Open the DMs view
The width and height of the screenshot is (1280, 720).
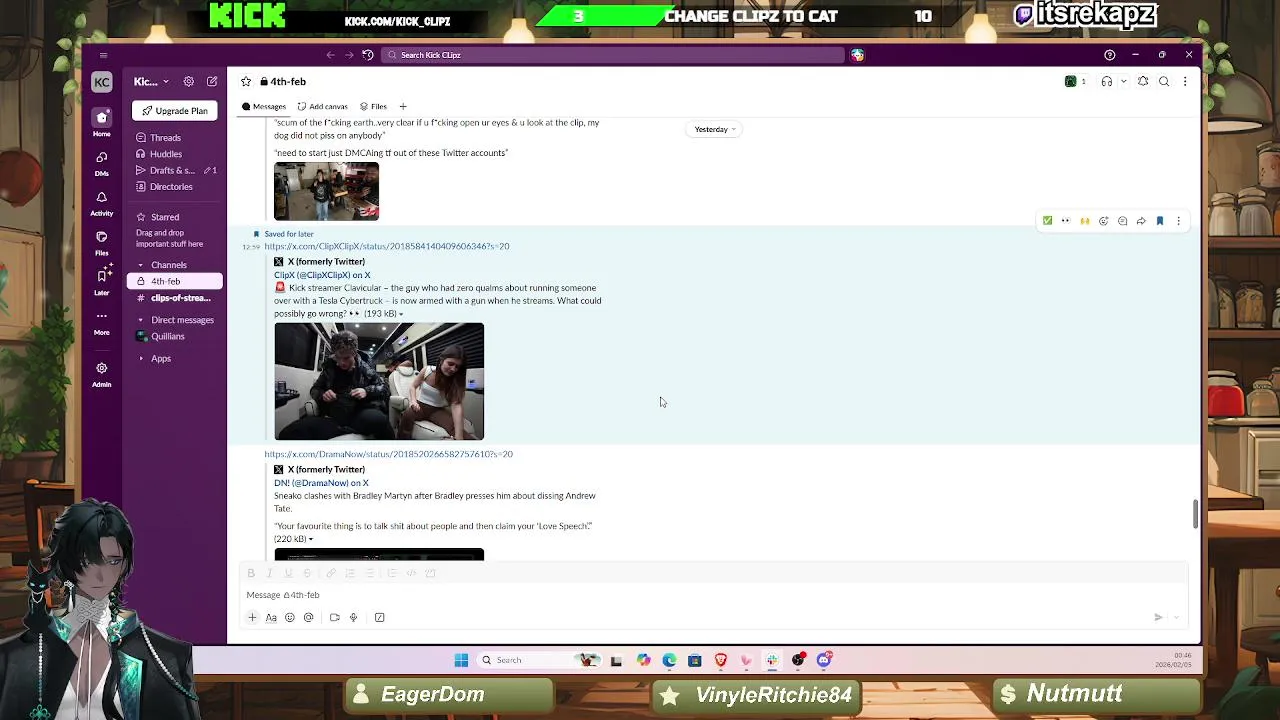tap(101, 162)
